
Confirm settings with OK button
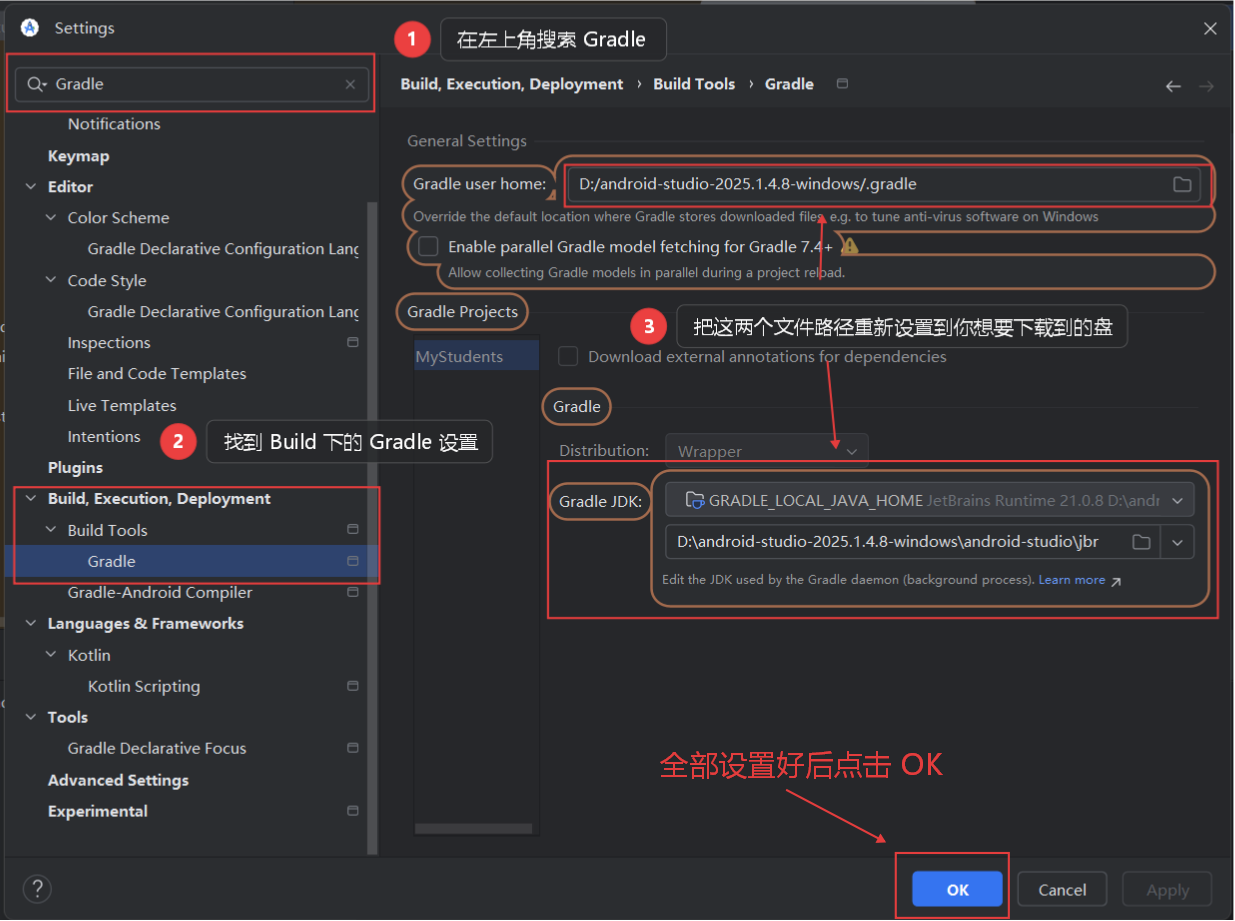(x=957, y=889)
